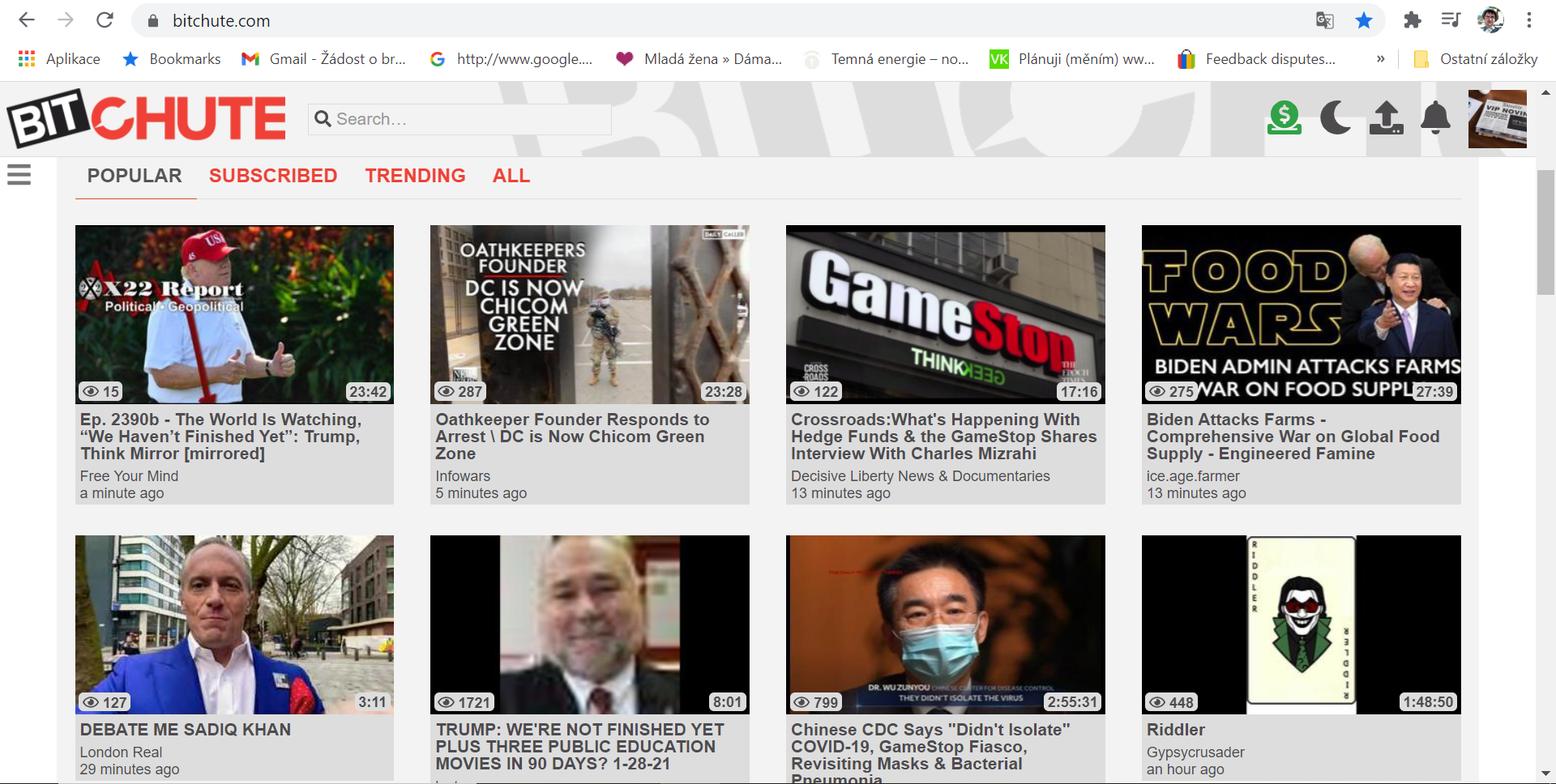Expand the hidden bookmarks overflow chevron
1556x784 pixels.
pyautogui.click(x=1380, y=59)
